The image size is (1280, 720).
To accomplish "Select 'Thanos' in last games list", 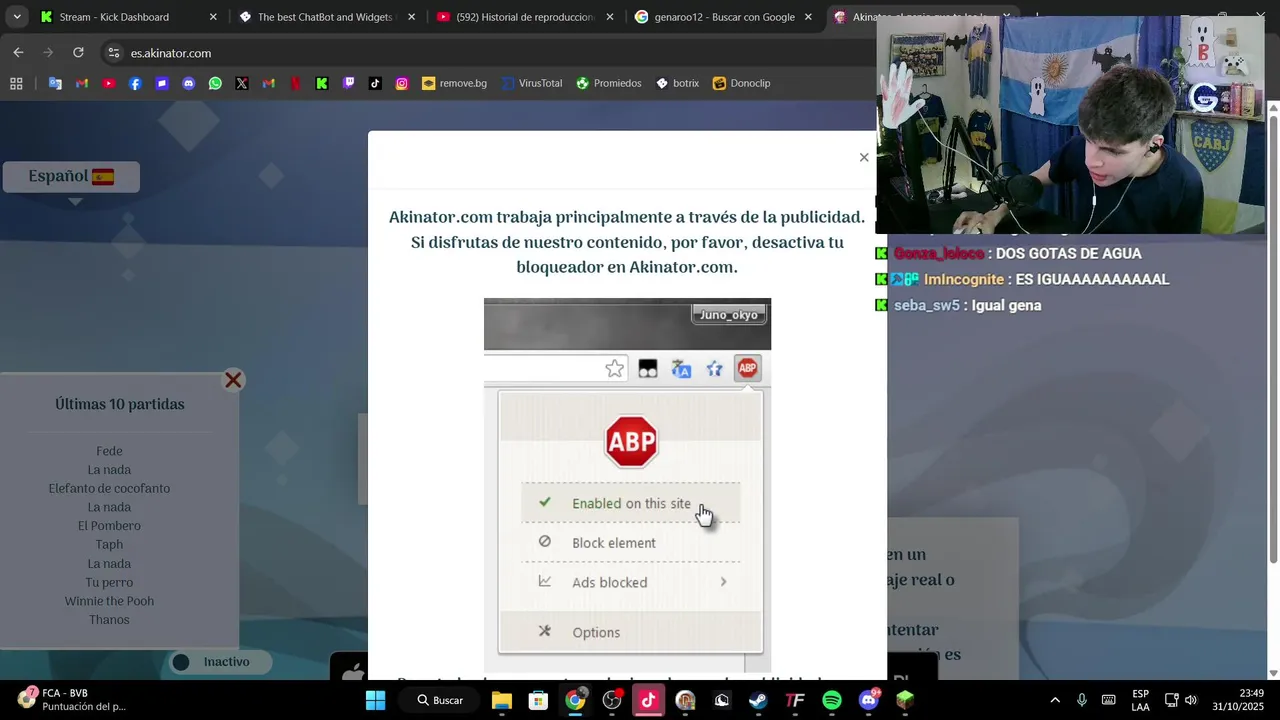I will pyautogui.click(x=109, y=620).
